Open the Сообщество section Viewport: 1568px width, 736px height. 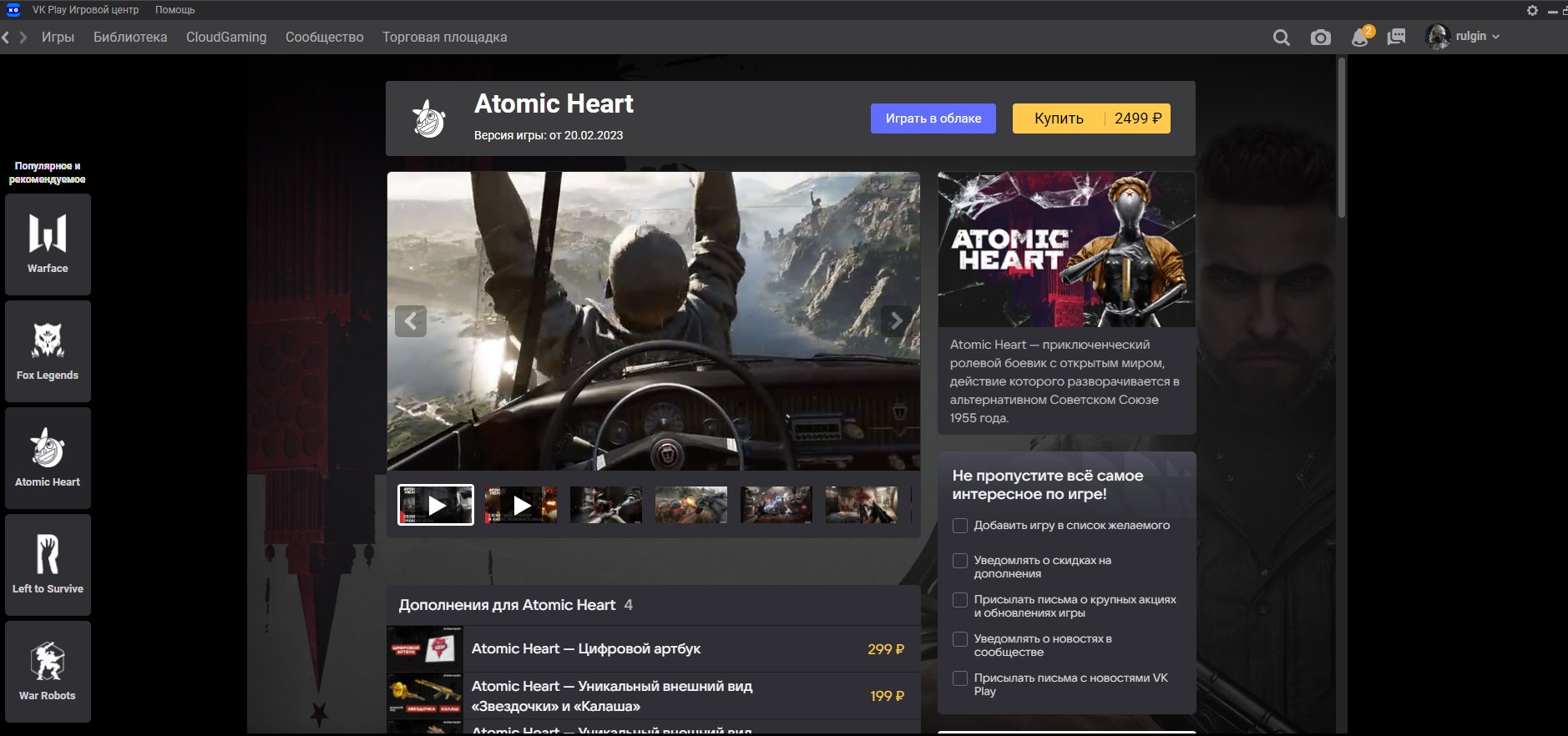tap(325, 38)
